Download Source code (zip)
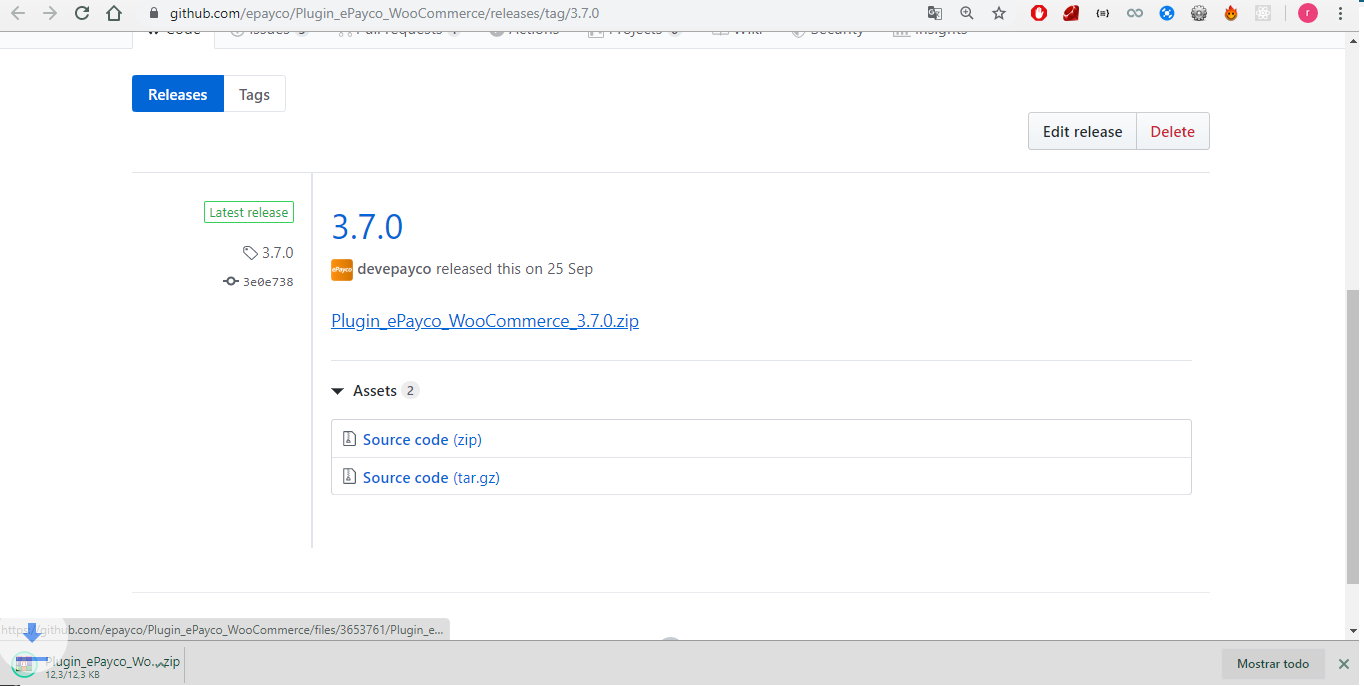The height and width of the screenshot is (686, 1364). coord(422,439)
